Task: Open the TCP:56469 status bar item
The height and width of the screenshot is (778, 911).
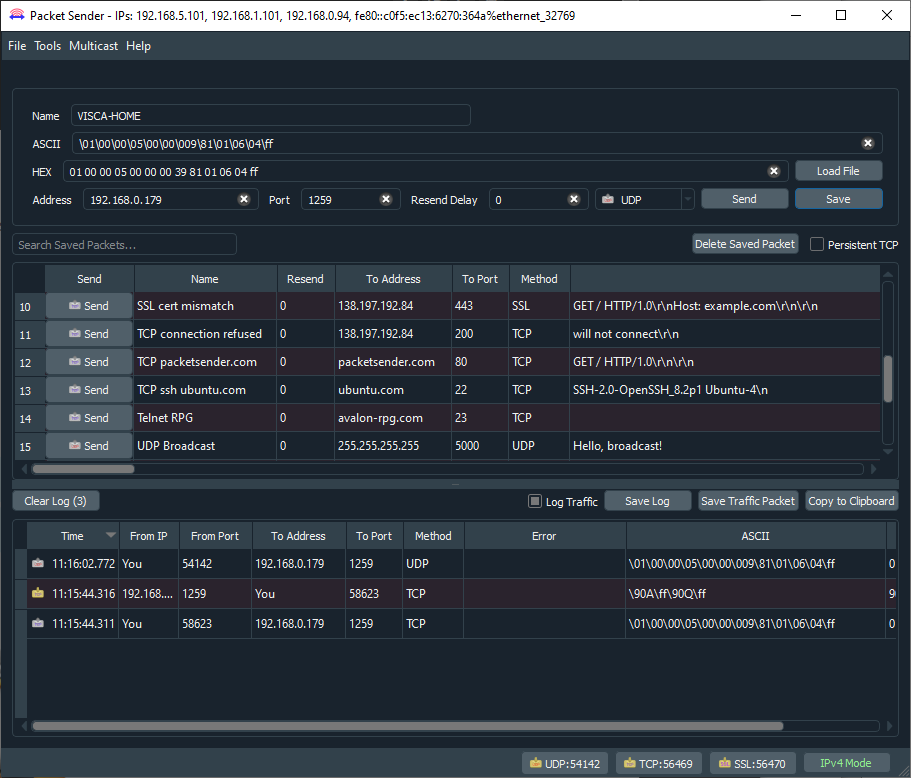Action: click(658, 762)
